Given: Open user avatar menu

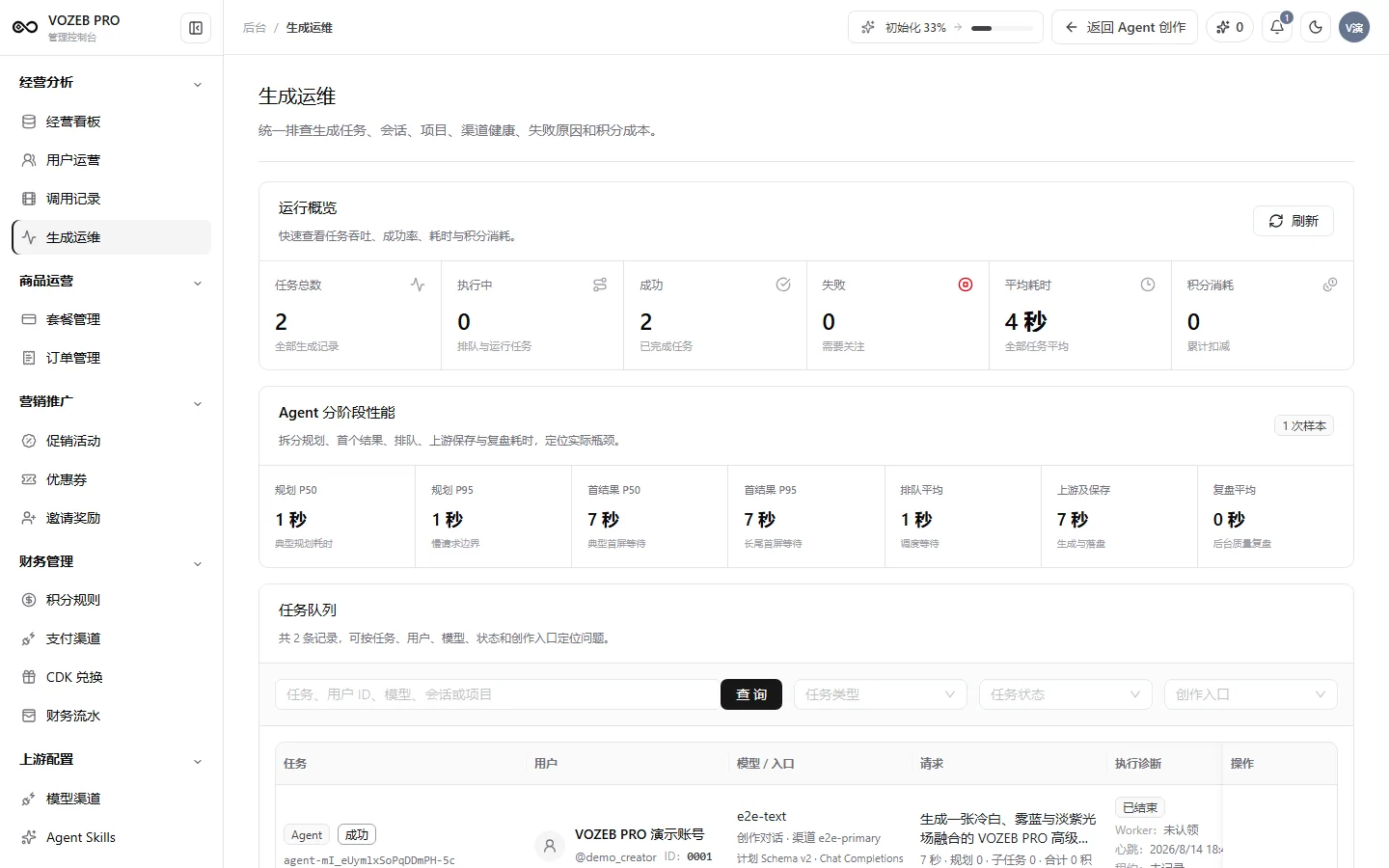Looking at the screenshot, I should coord(1354,27).
